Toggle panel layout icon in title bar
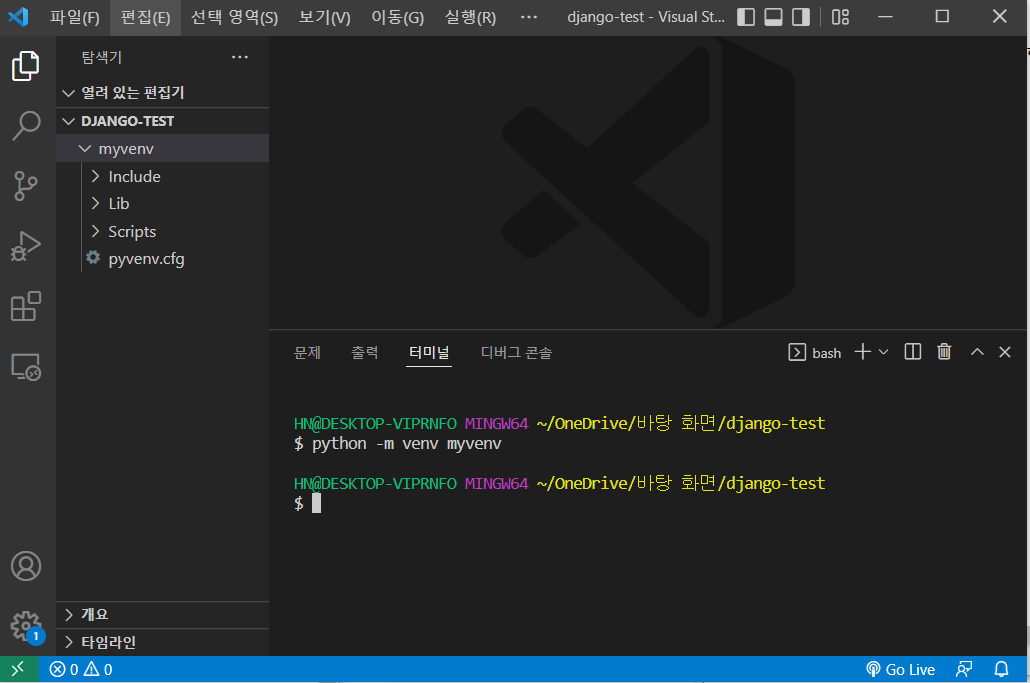Image resolution: width=1030 pixels, height=683 pixels. point(773,17)
